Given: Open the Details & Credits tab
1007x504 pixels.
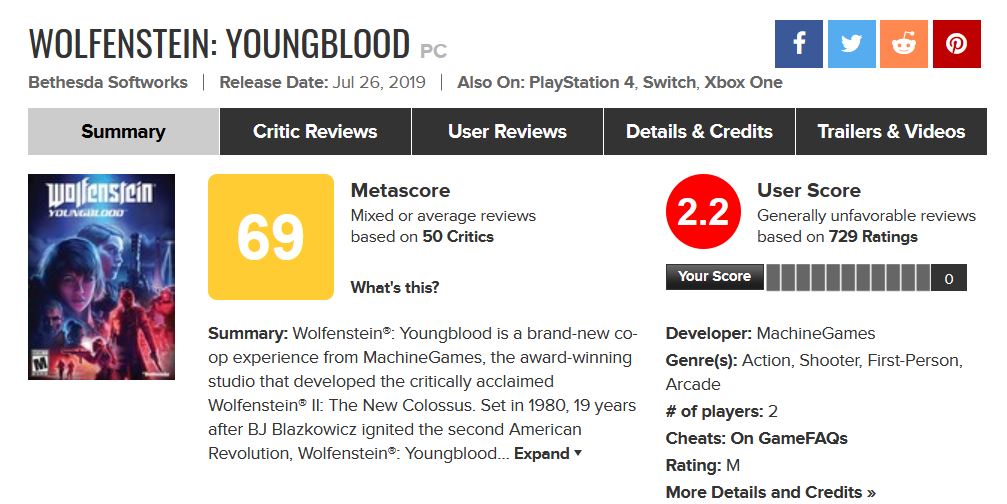Looking at the screenshot, I should 699,132.
